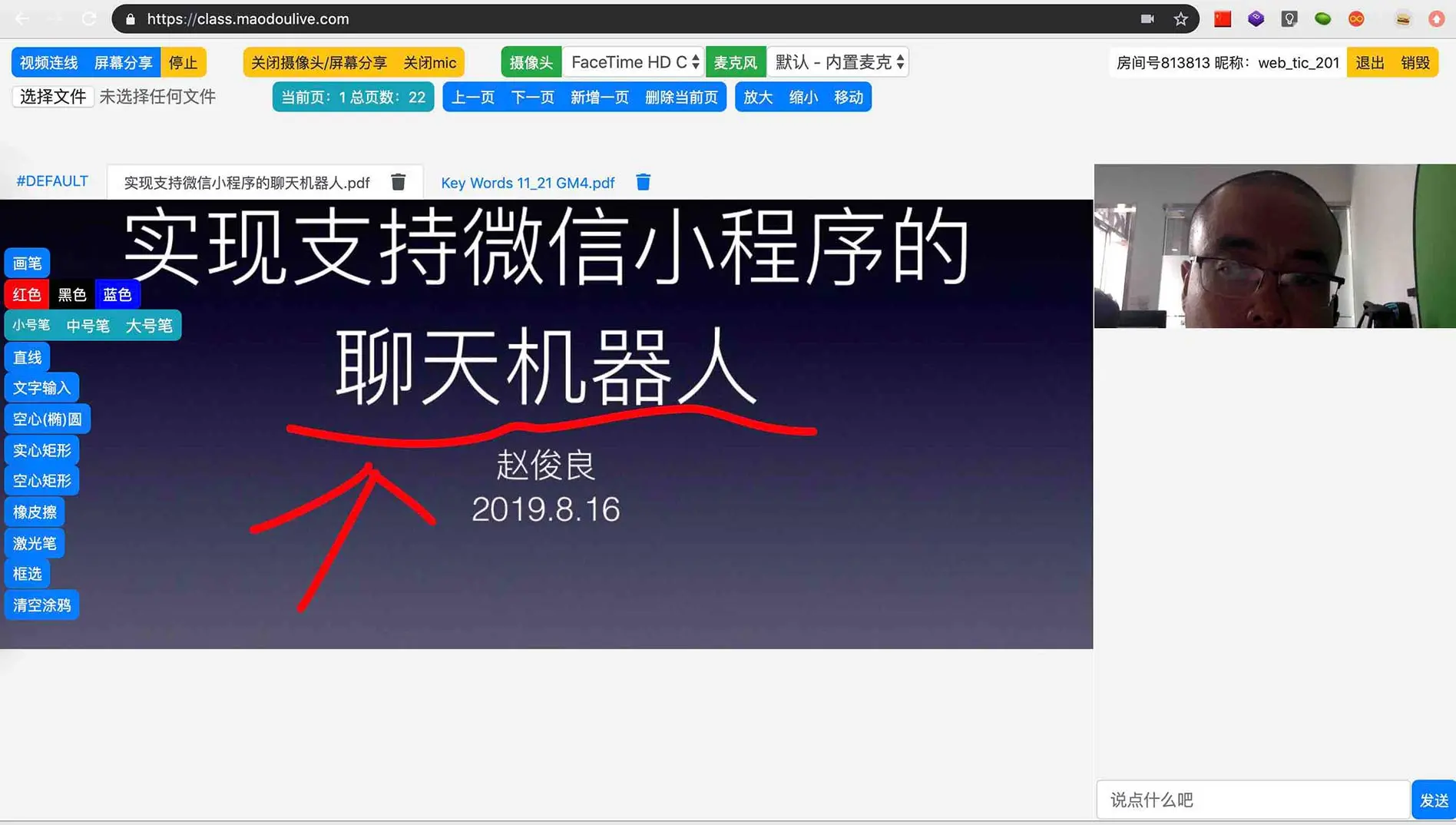1456x825 pixels.
Task: Click the 麦克风 microphone label button
Action: 736,62
